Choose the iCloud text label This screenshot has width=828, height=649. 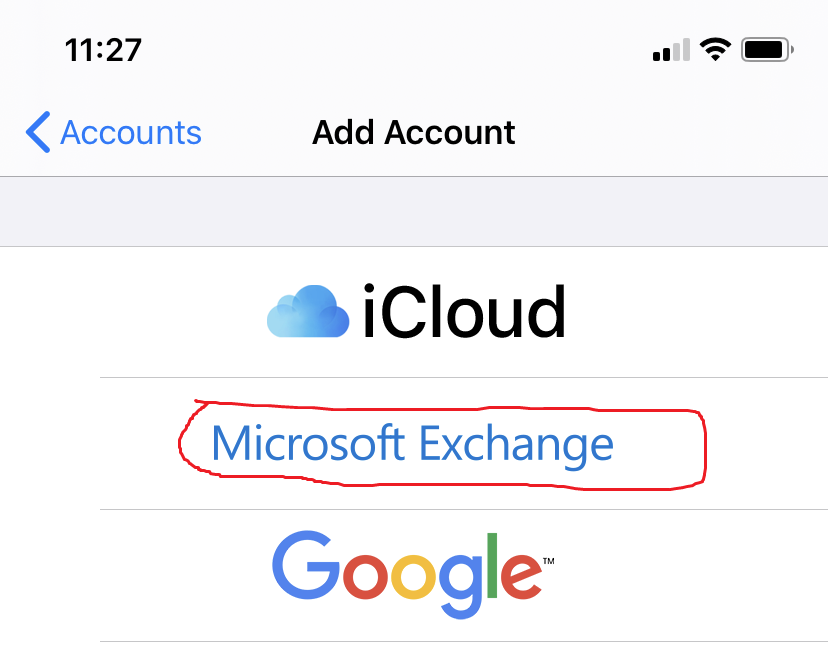tap(465, 312)
